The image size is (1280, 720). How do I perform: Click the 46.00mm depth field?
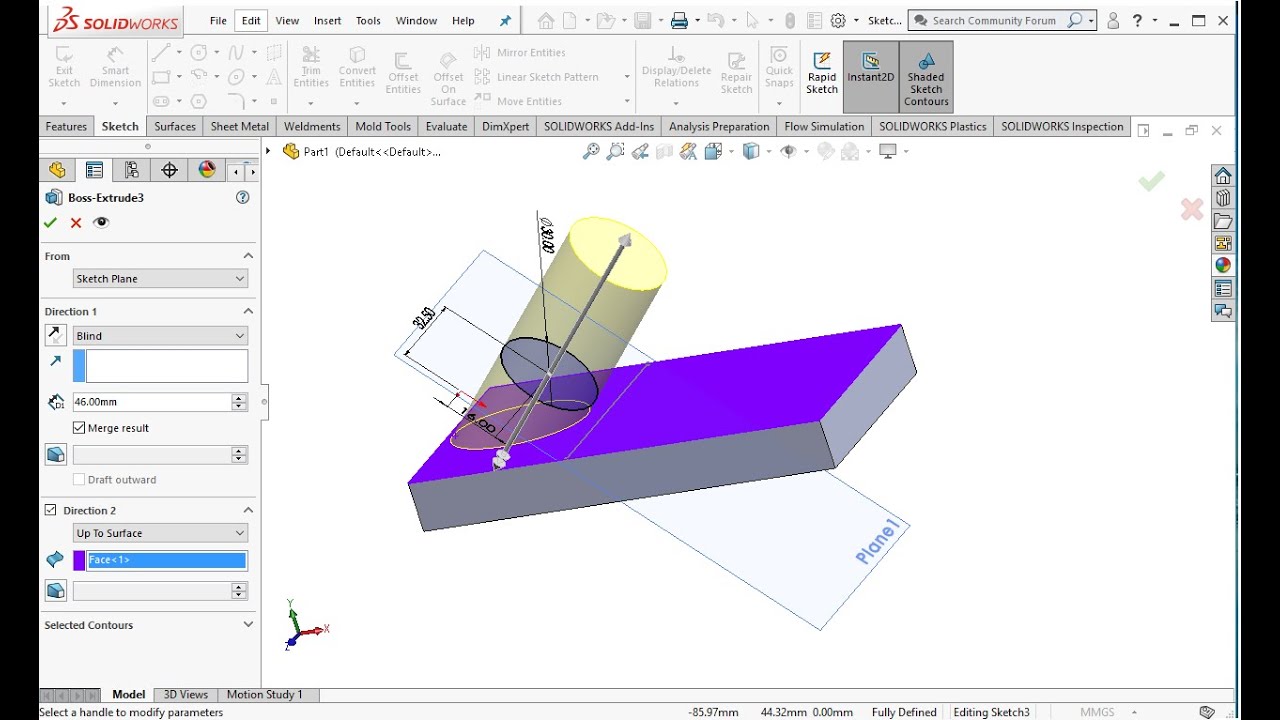coord(152,402)
